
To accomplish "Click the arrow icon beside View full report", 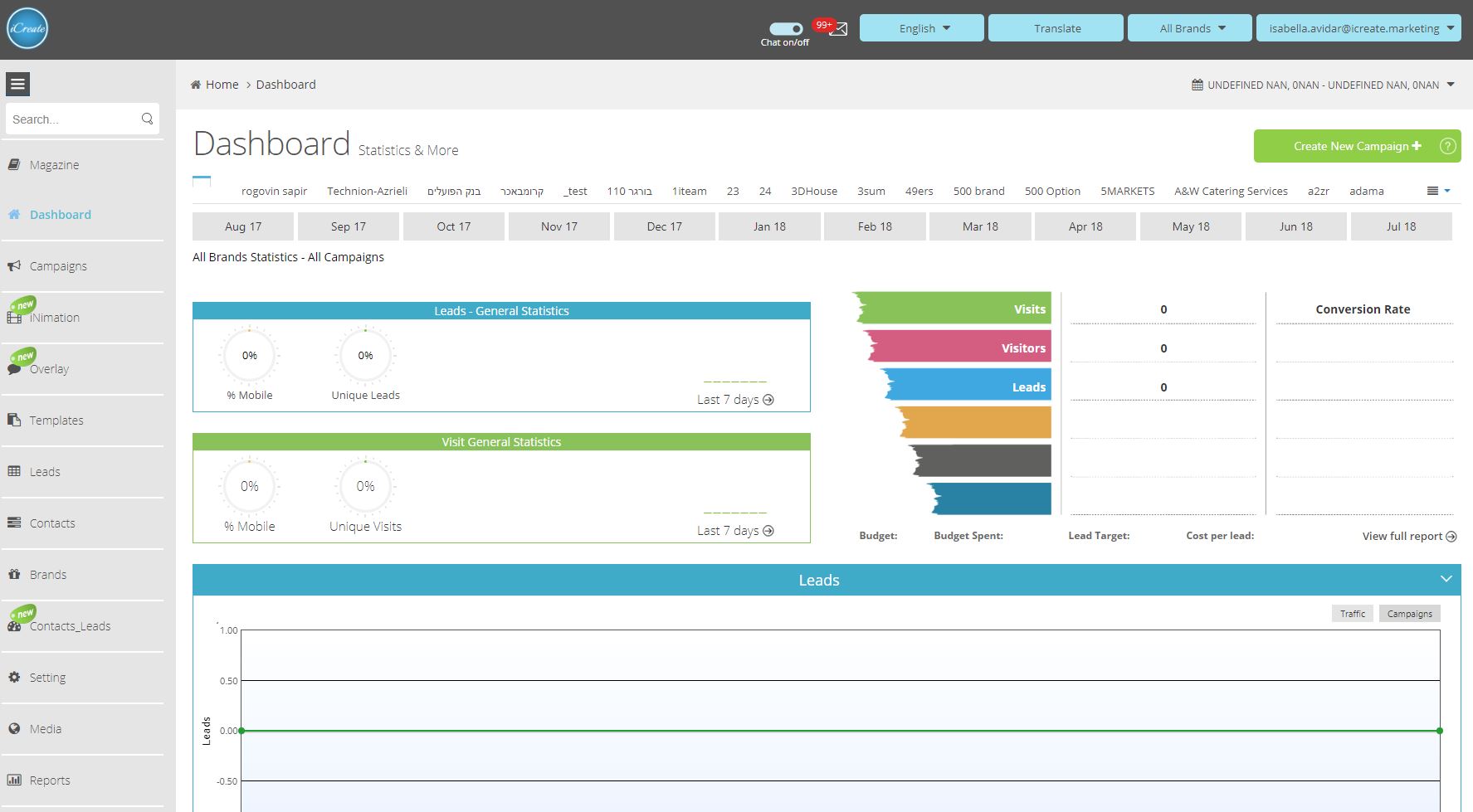I will point(1451,537).
